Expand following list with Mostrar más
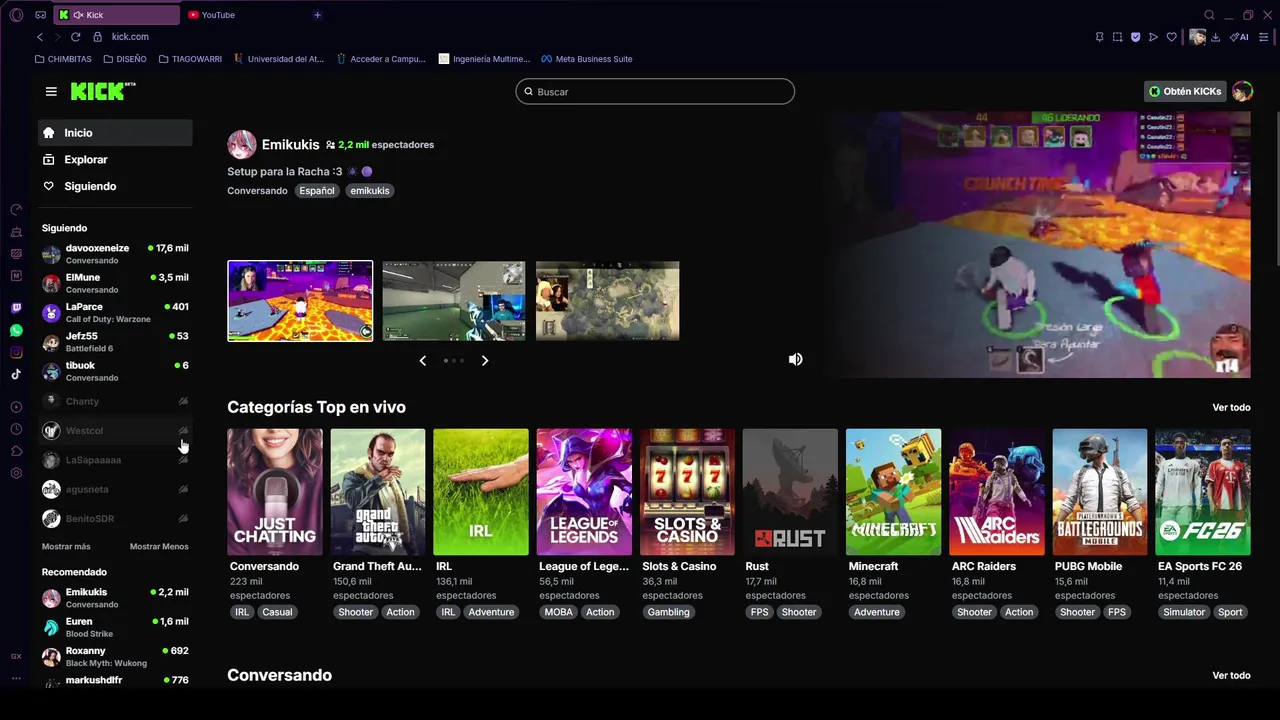This screenshot has height=720, width=1280. pyautogui.click(x=66, y=547)
